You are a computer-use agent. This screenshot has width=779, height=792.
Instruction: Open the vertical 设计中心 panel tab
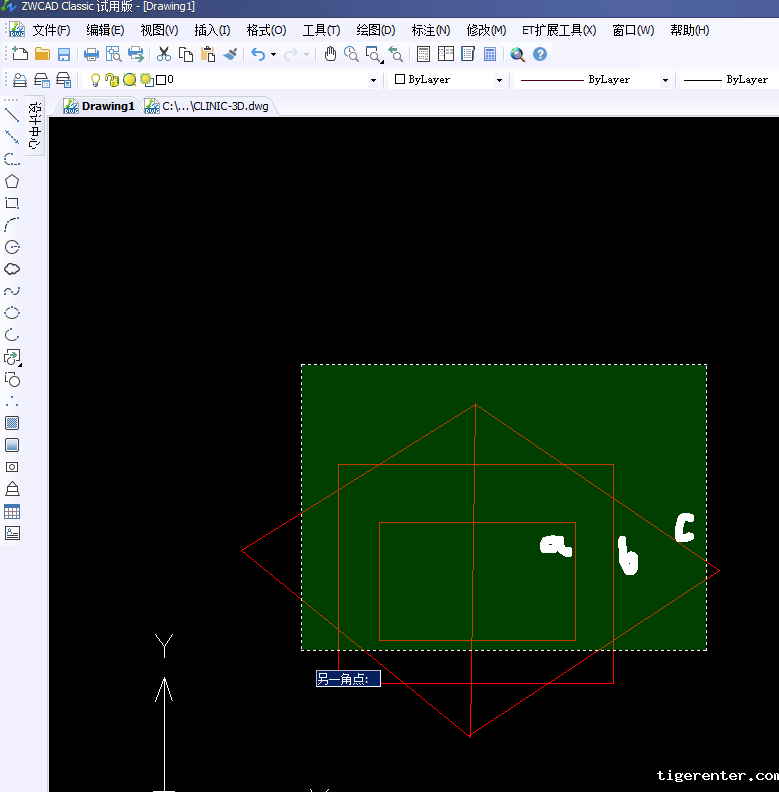pyautogui.click(x=35, y=125)
